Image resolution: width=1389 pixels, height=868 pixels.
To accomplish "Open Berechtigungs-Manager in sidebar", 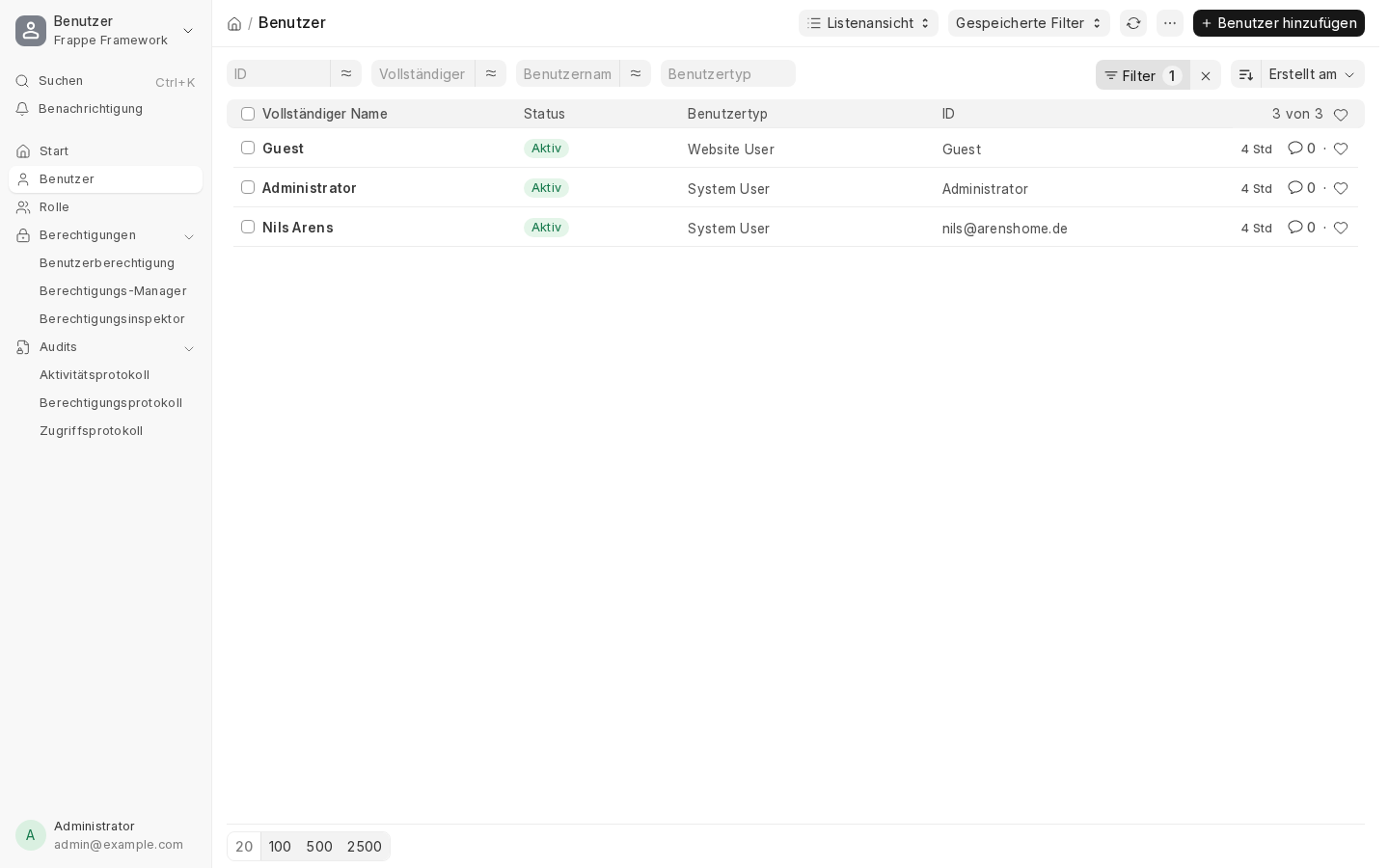I will tap(113, 291).
